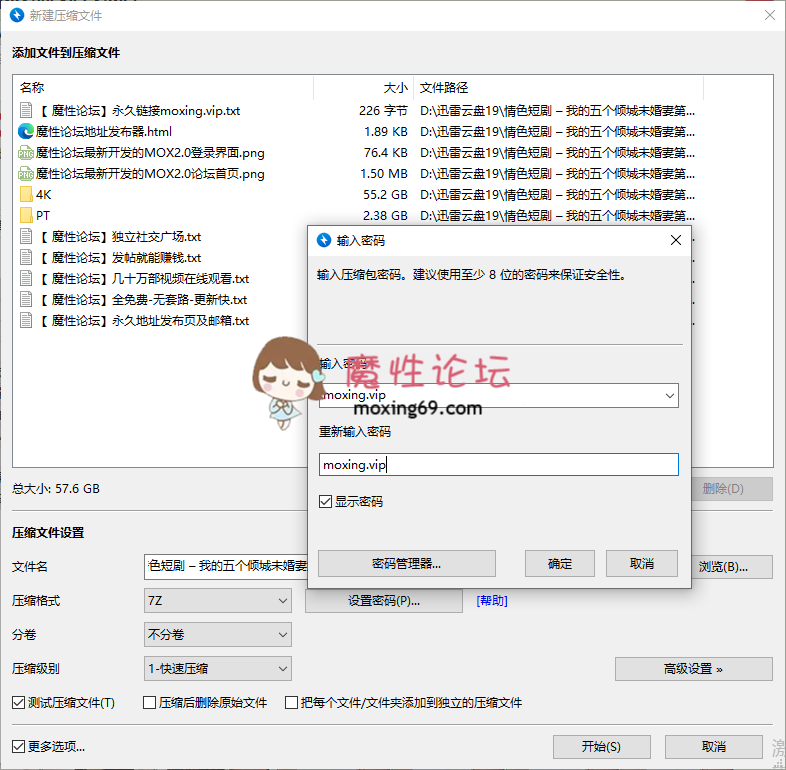Toggle the 更多选项... checkbox
The width and height of the screenshot is (786, 770).
click(19, 746)
